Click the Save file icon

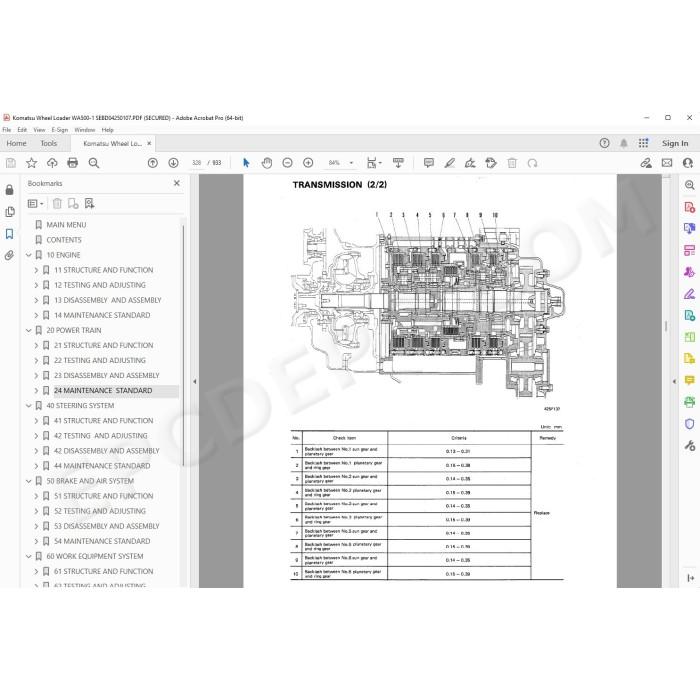click(11, 163)
